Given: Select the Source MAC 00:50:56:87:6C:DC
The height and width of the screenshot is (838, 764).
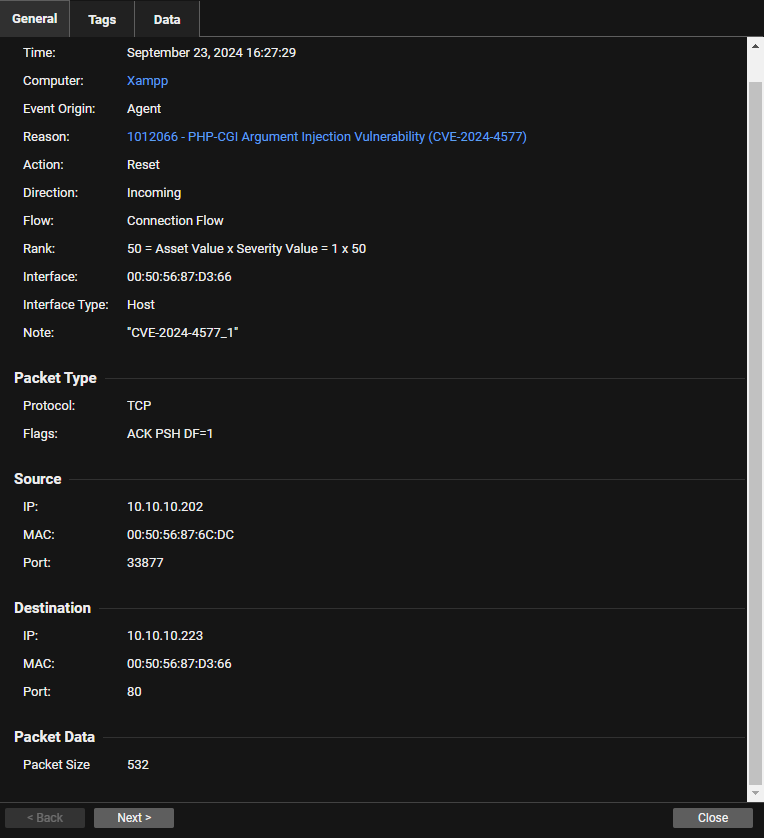Looking at the screenshot, I should coord(180,534).
